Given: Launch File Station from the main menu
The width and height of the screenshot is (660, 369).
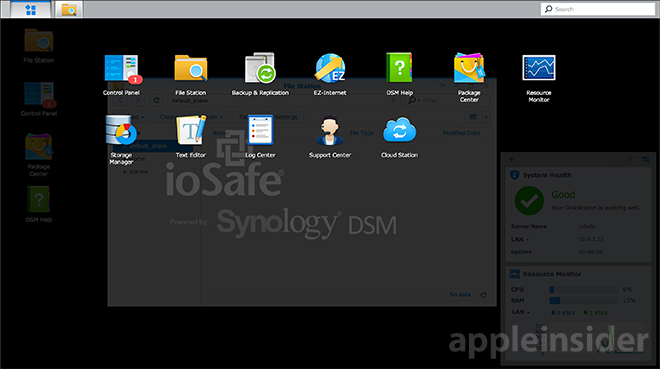Looking at the screenshot, I should pyautogui.click(x=191, y=74).
